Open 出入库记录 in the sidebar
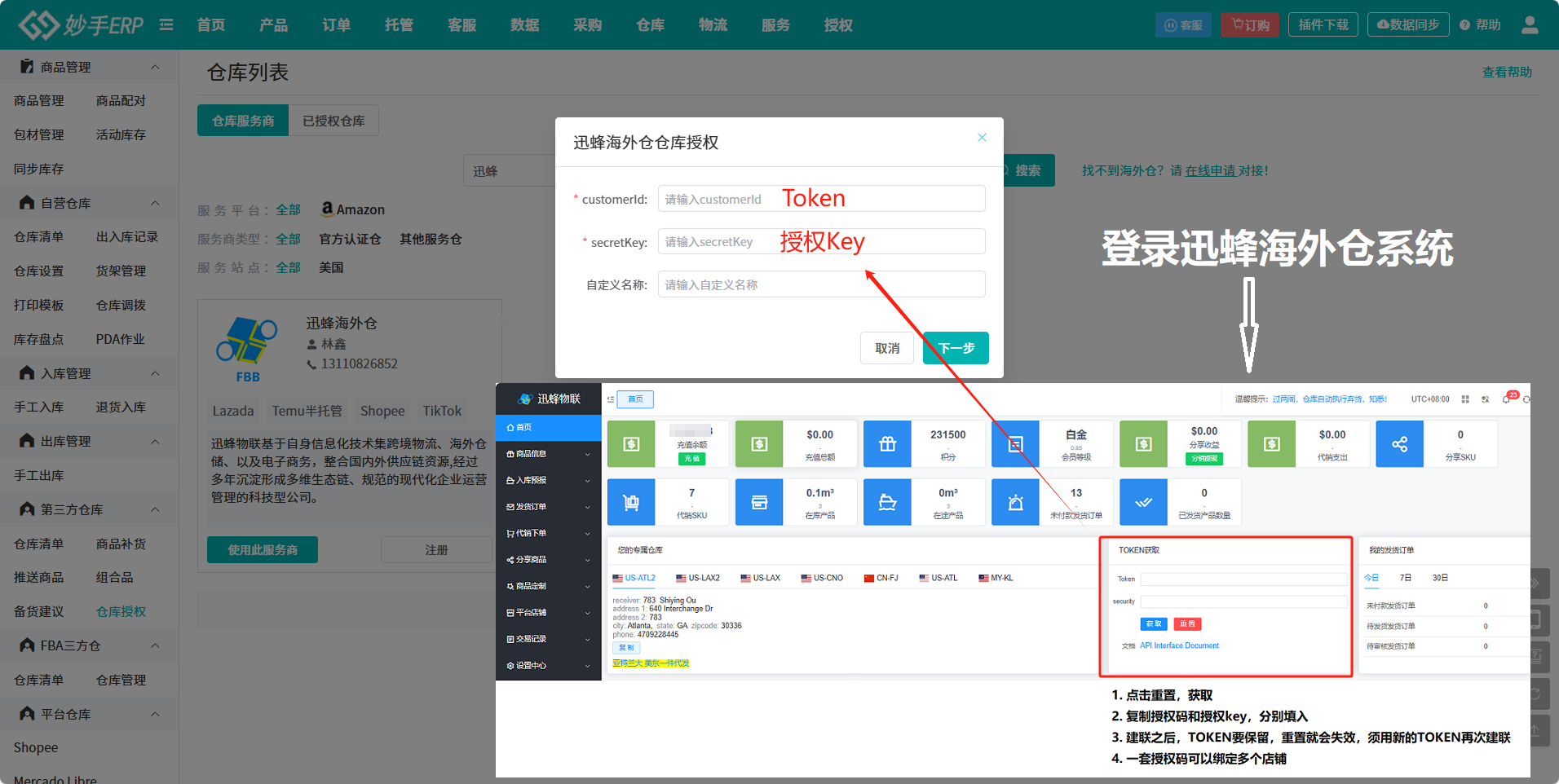The width and height of the screenshot is (1559, 784). click(x=126, y=236)
